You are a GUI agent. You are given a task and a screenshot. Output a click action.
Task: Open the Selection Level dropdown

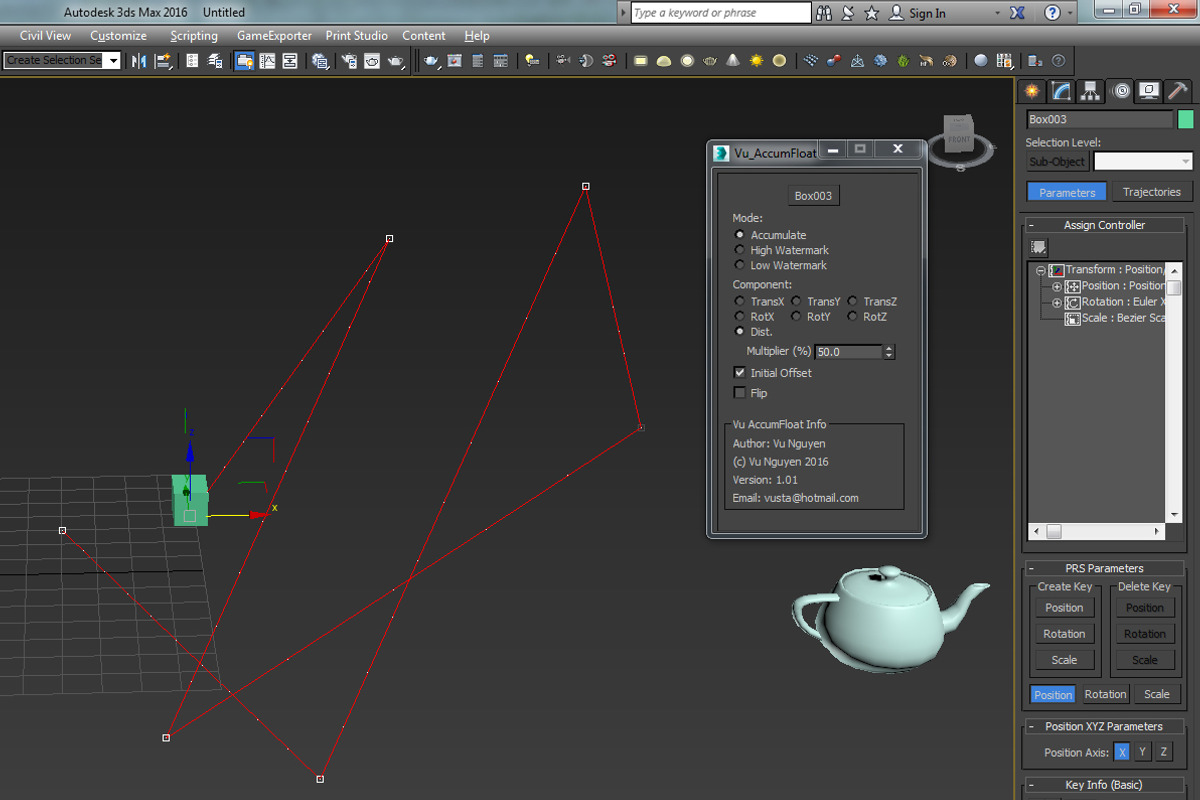point(1143,162)
